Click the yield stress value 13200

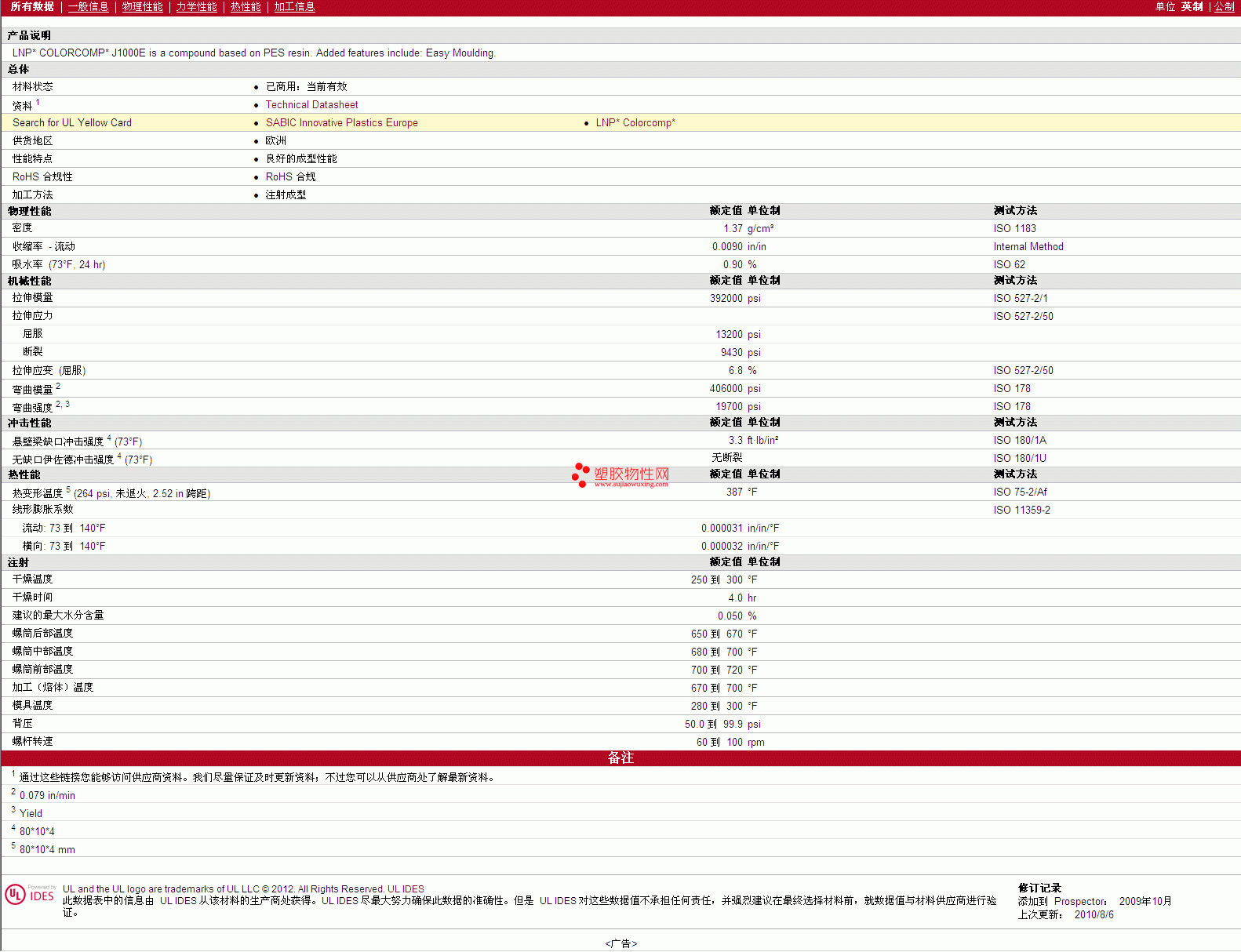pos(729,334)
